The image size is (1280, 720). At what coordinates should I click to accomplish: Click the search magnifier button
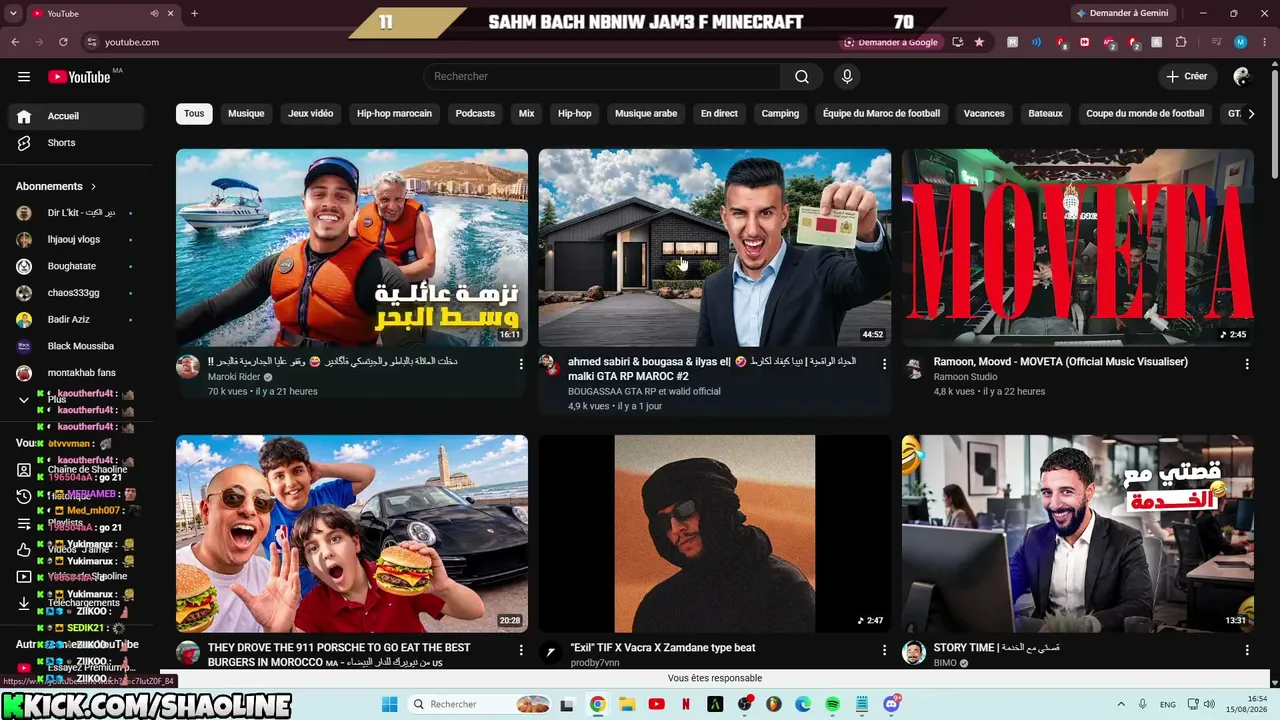(x=802, y=77)
